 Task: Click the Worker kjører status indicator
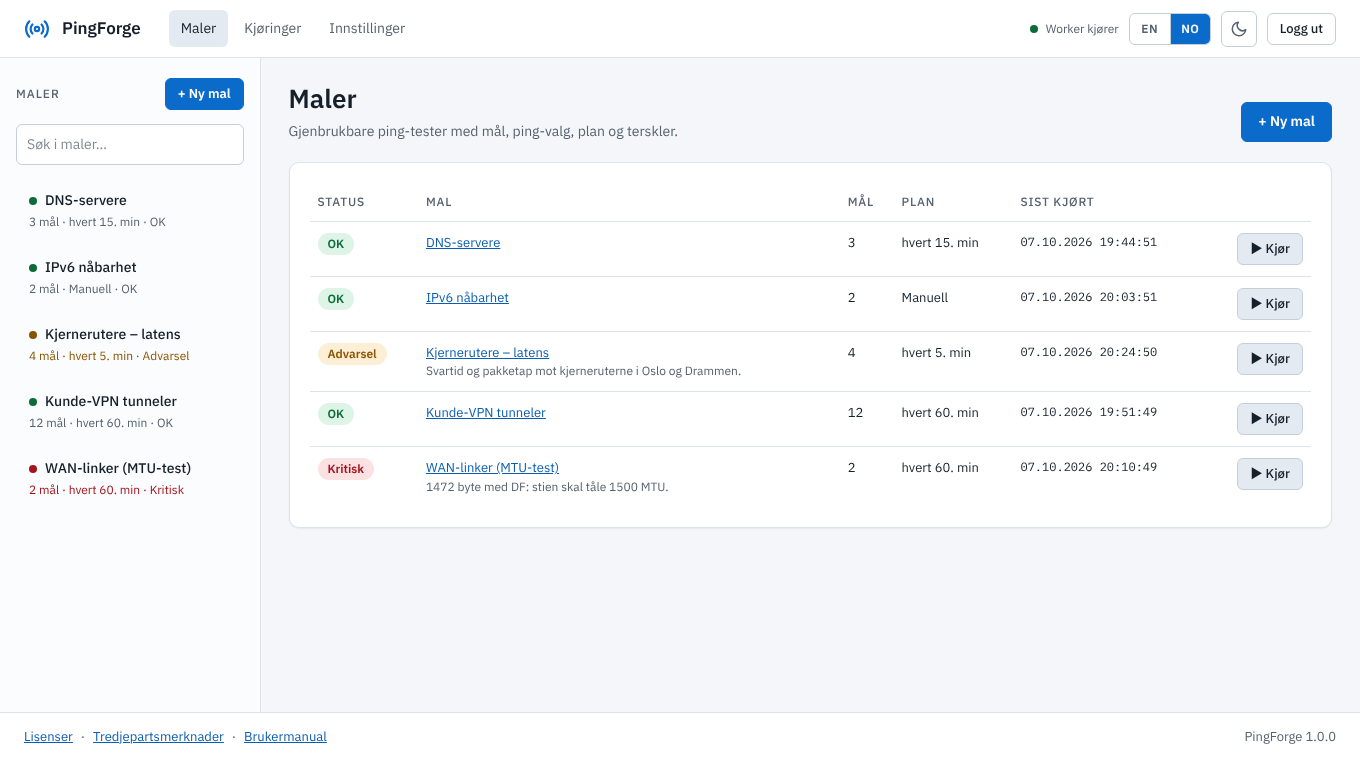click(1074, 29)
